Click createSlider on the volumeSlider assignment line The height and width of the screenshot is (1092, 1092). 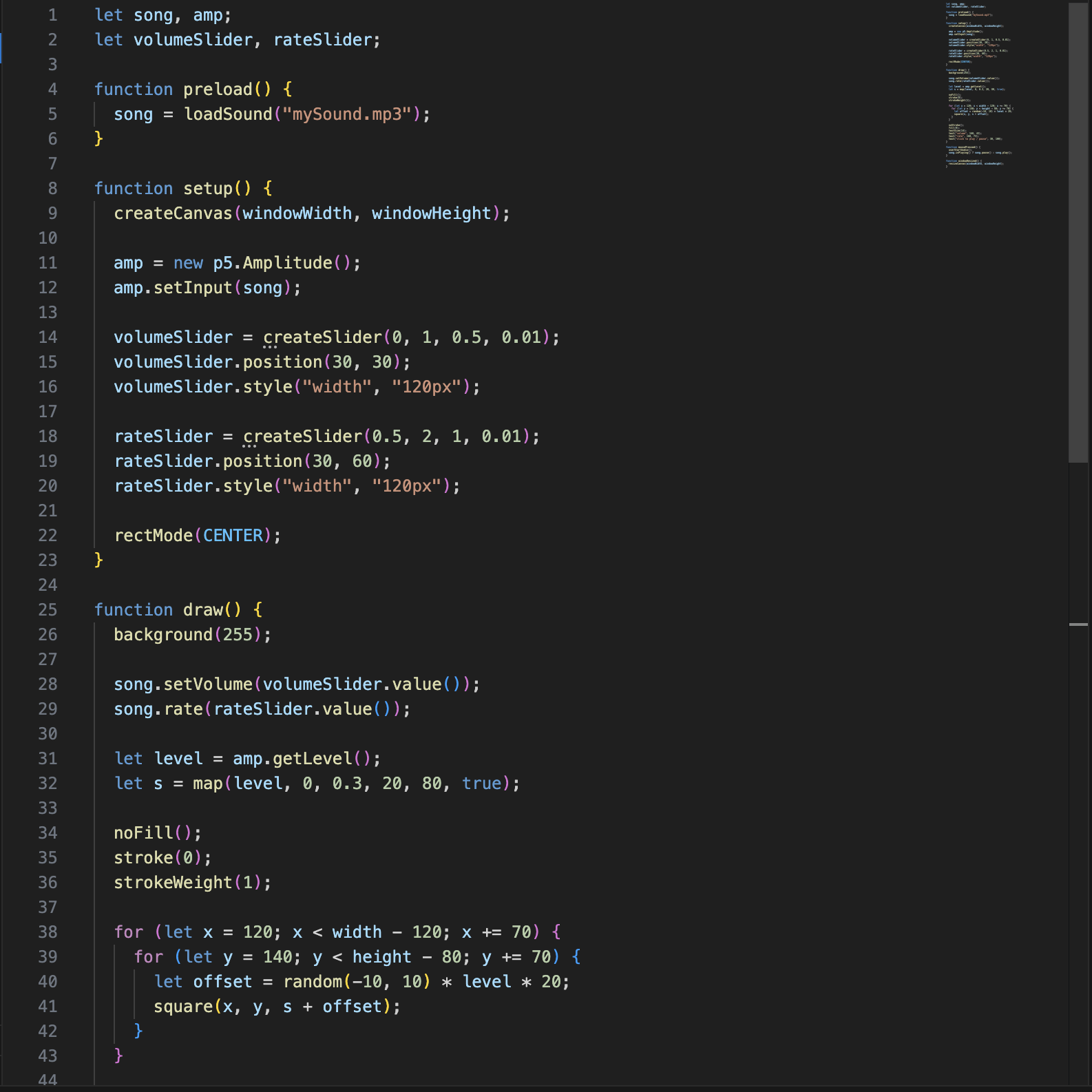322,337
